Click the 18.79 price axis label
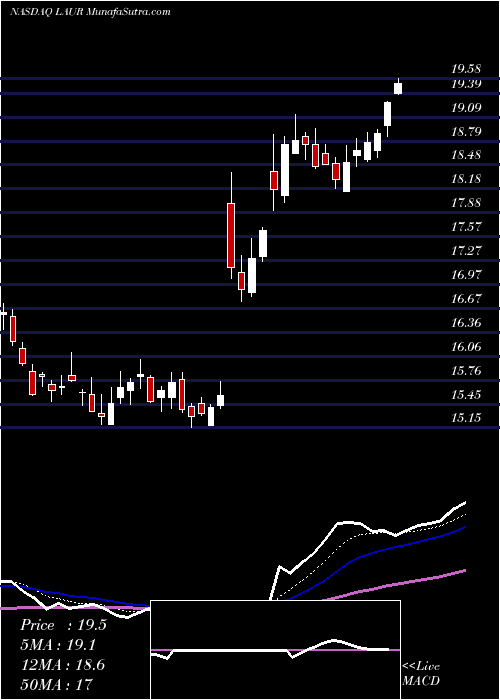 coord(465,131)
